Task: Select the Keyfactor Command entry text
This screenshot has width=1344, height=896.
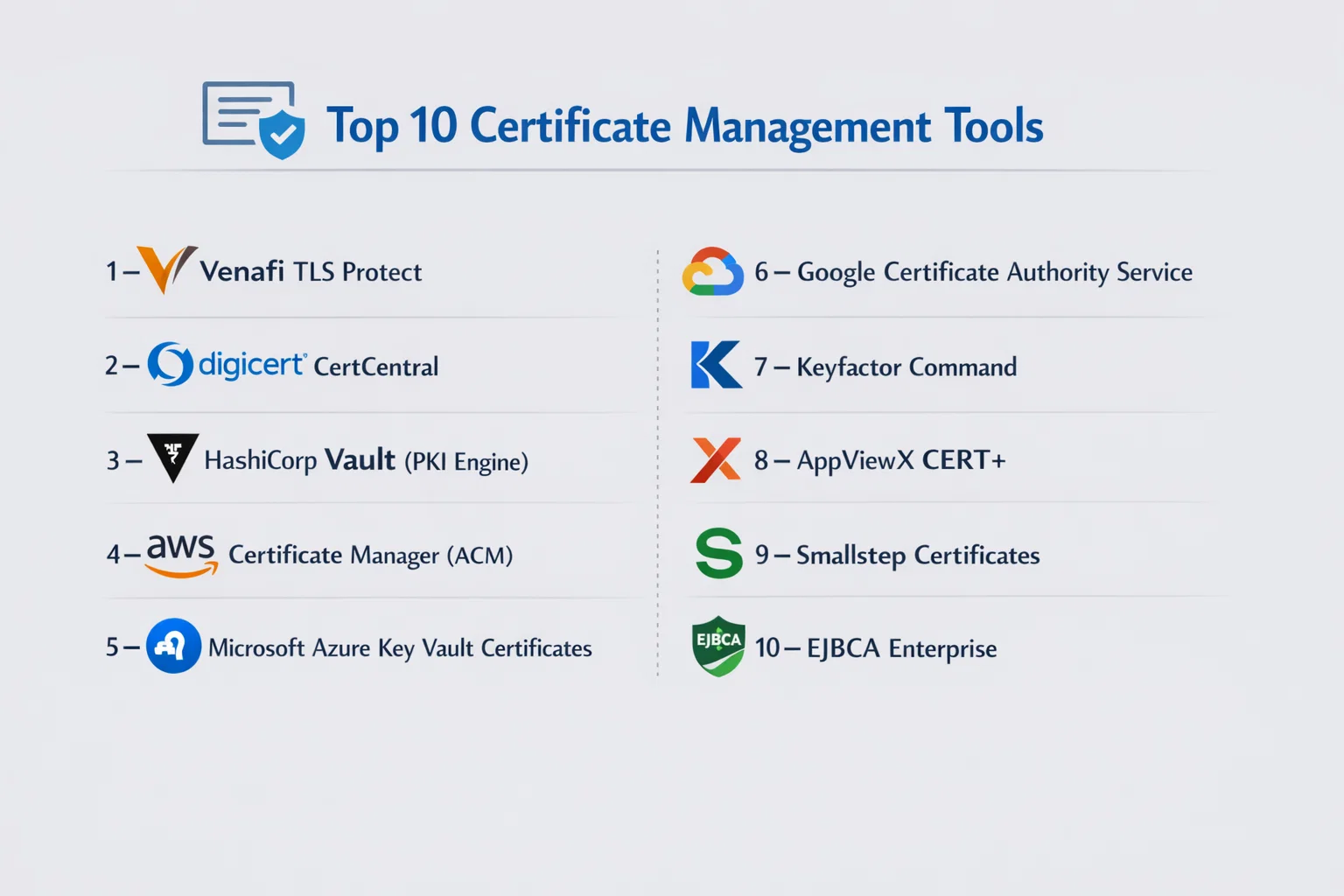Action: tap(906, 367)
